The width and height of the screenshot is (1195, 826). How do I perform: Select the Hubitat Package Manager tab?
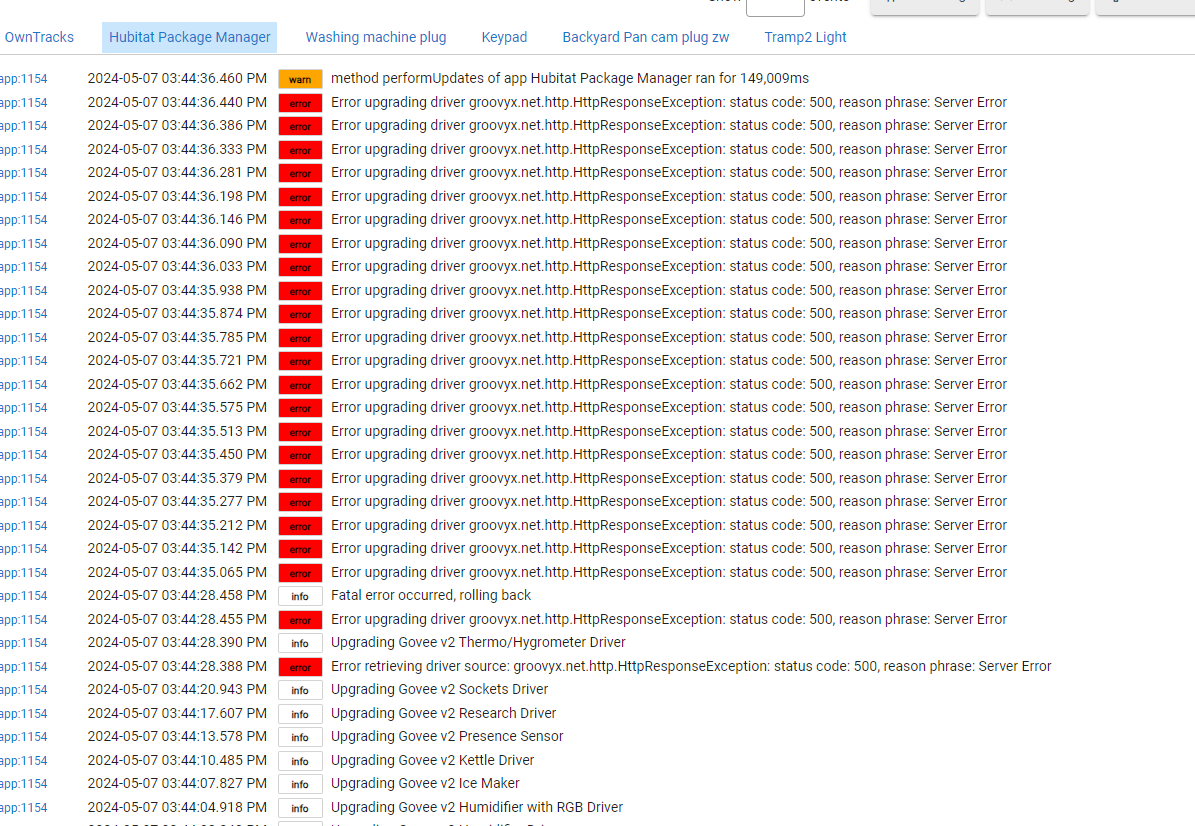[189, 37]
